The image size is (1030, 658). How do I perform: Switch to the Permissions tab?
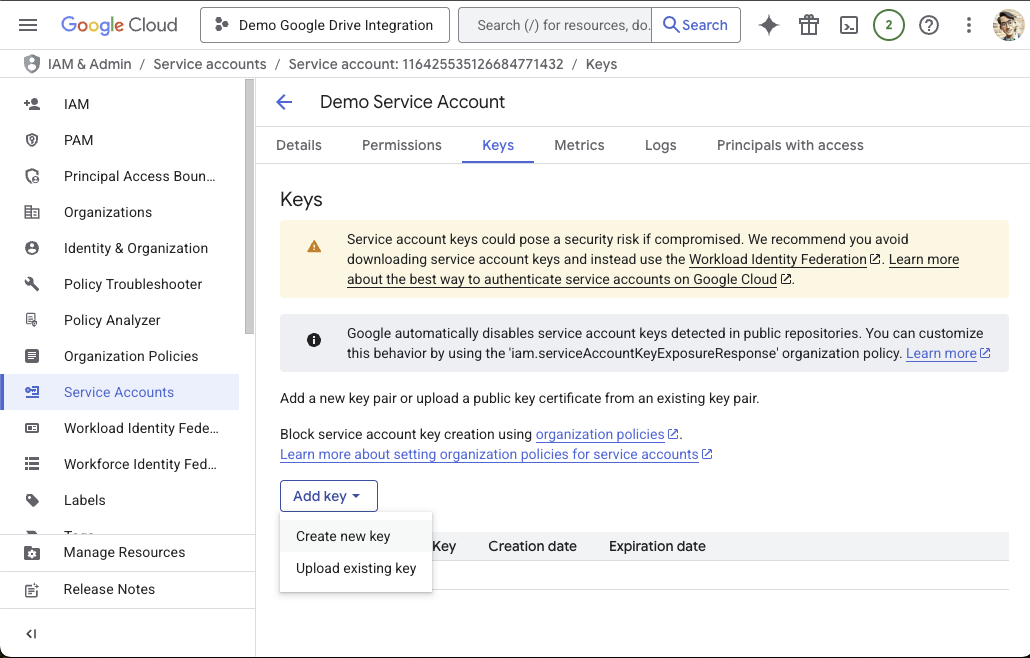401,145
